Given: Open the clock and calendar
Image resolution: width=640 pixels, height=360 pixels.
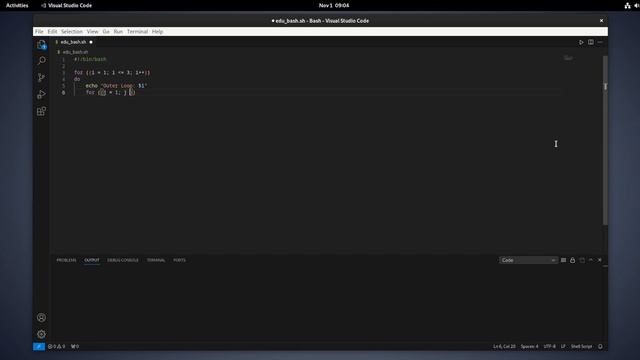Looking at the screenshot, I should [334, 5].
